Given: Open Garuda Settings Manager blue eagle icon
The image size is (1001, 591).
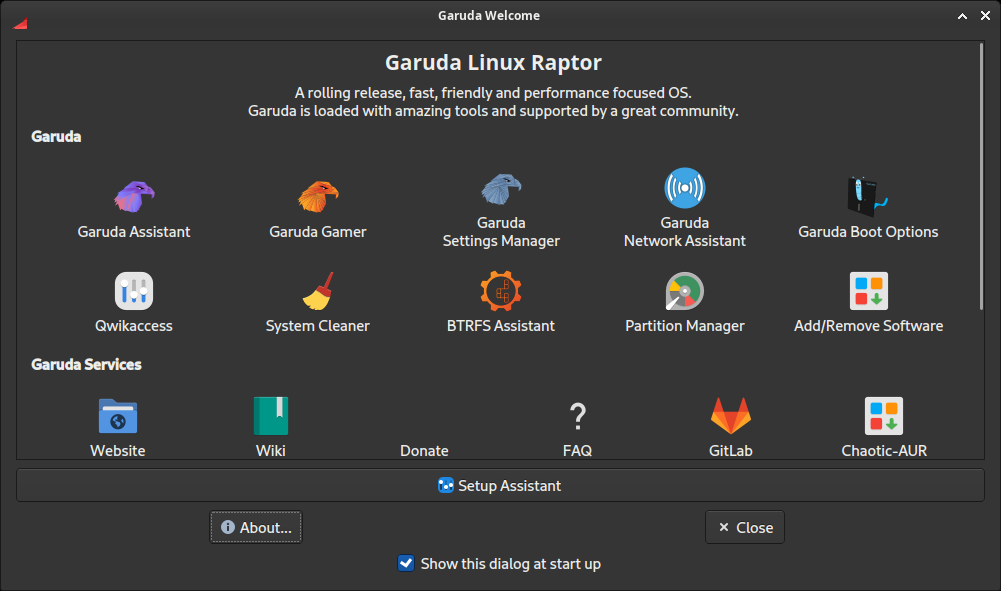Looking at the screenshot, I should click(501, 188).
